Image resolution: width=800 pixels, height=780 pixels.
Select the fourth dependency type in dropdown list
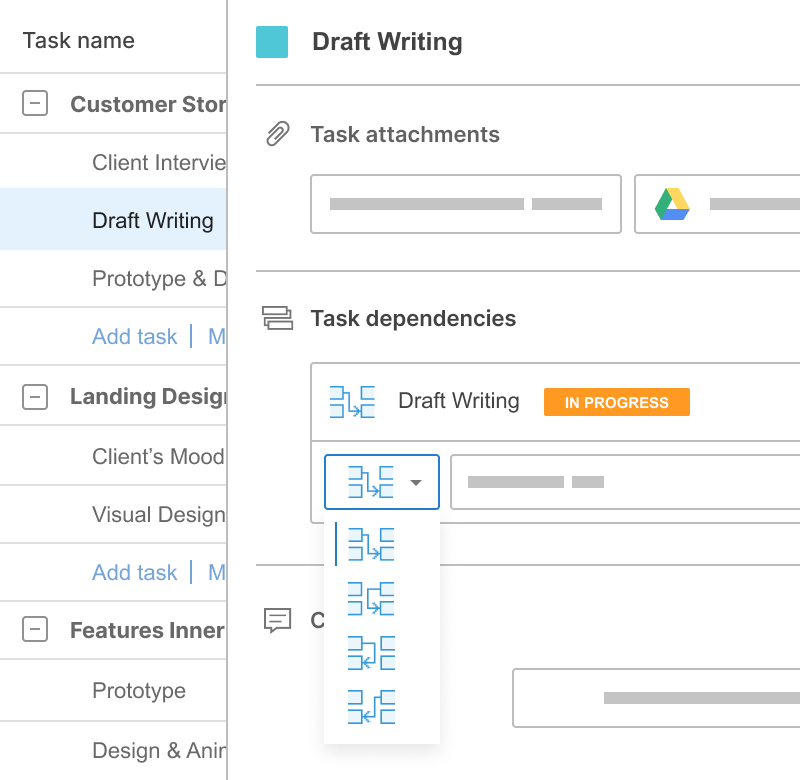pos(371,707)
